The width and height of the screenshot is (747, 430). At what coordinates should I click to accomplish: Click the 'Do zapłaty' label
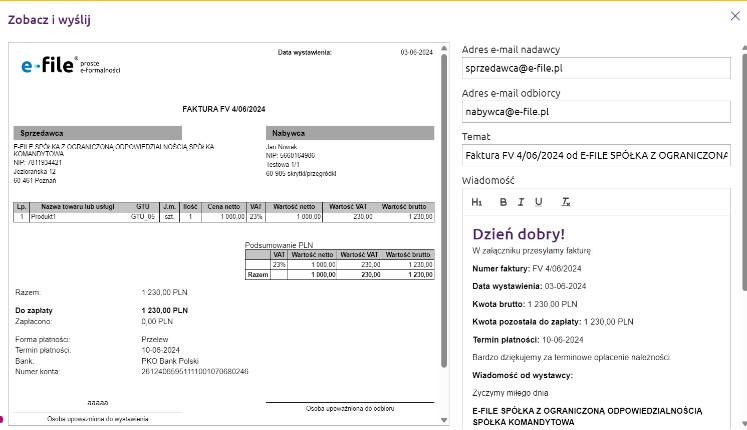tap(34, 310)
